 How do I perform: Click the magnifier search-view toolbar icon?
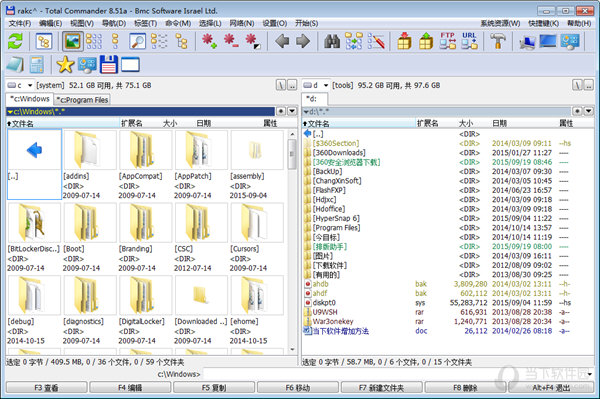(137, 41)
